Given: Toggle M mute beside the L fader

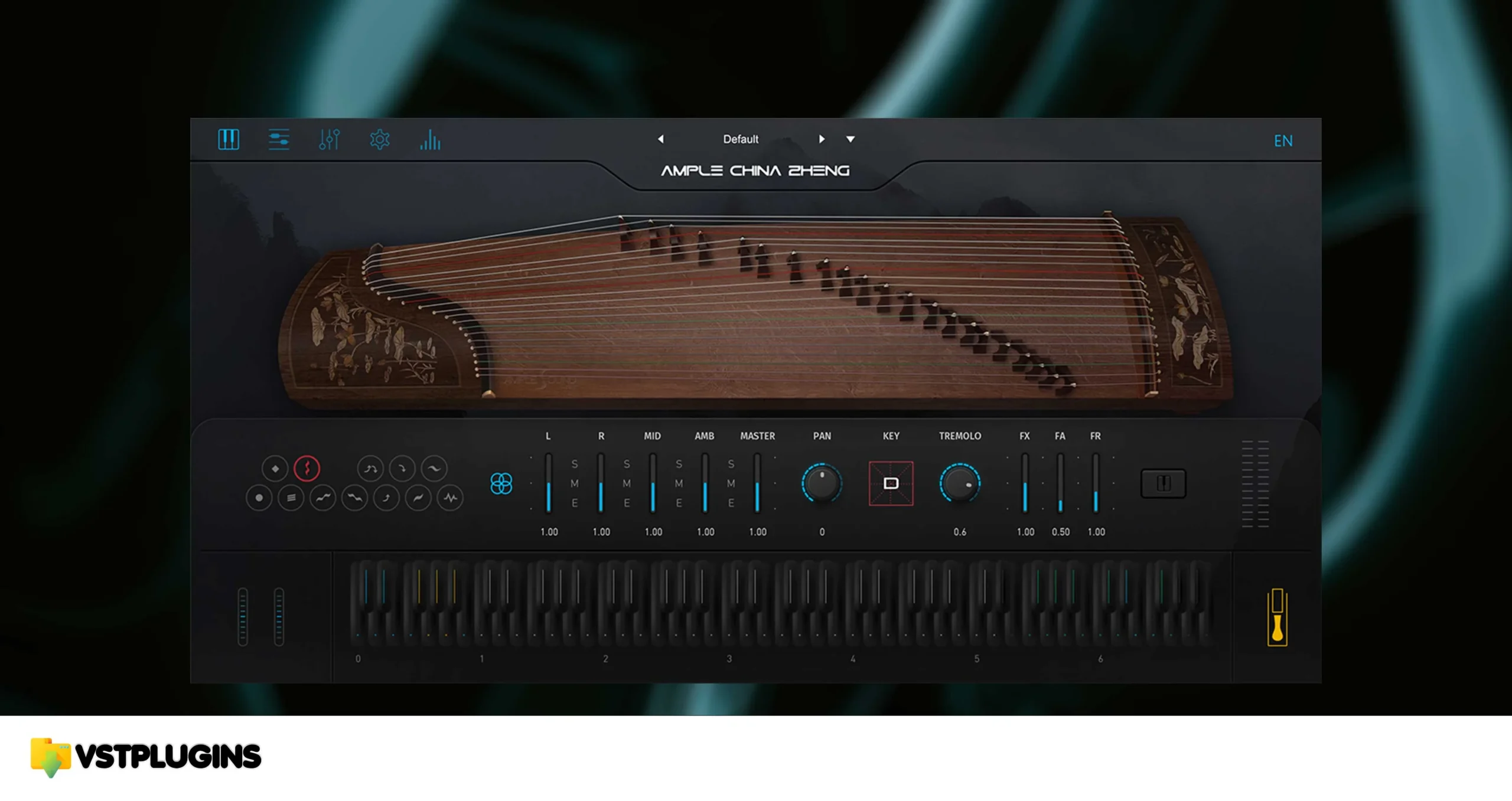Looking at the screenshot, I should [575, 484].
